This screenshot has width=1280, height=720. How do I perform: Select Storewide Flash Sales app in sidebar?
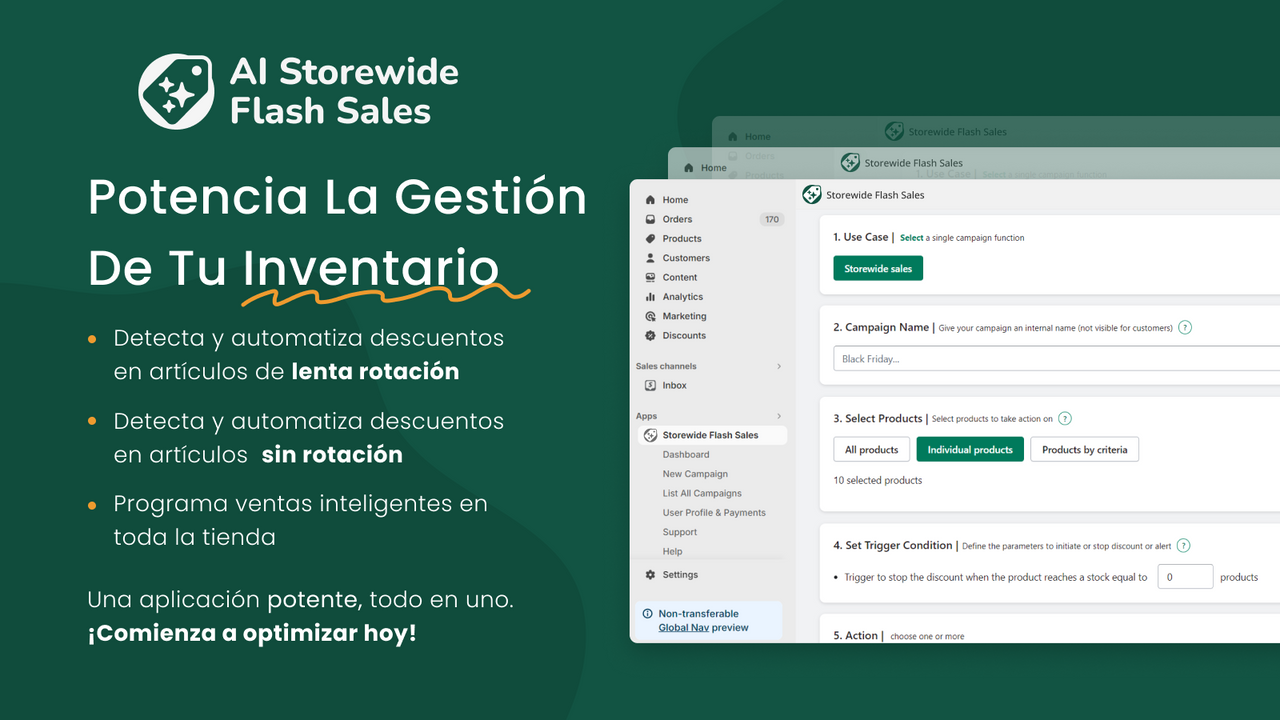[x=712, y=435]
